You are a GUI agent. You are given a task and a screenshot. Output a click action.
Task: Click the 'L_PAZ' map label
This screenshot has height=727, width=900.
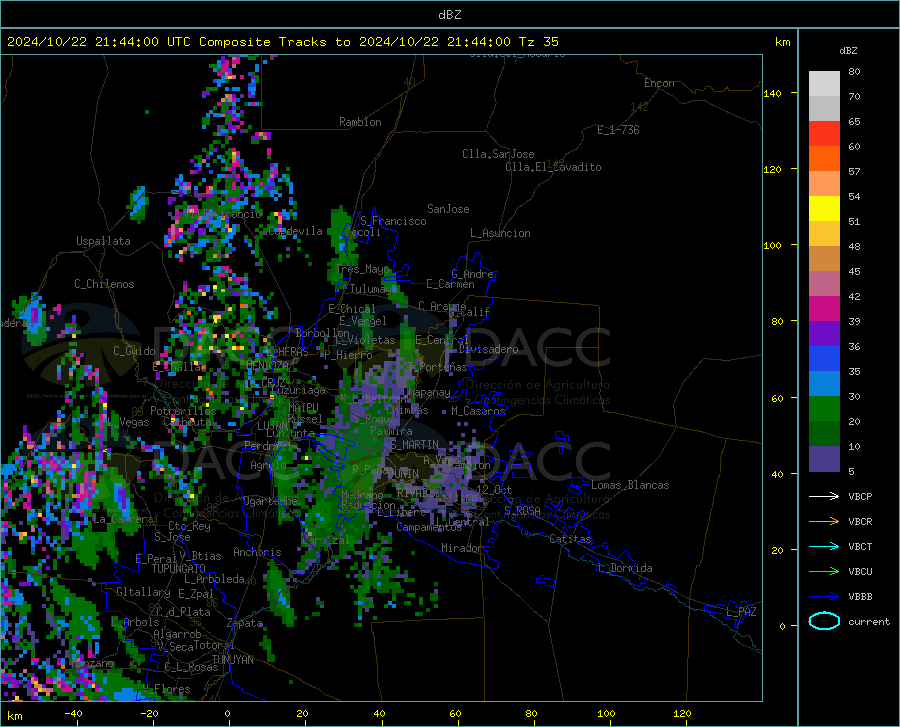click(x=741, y=612)
